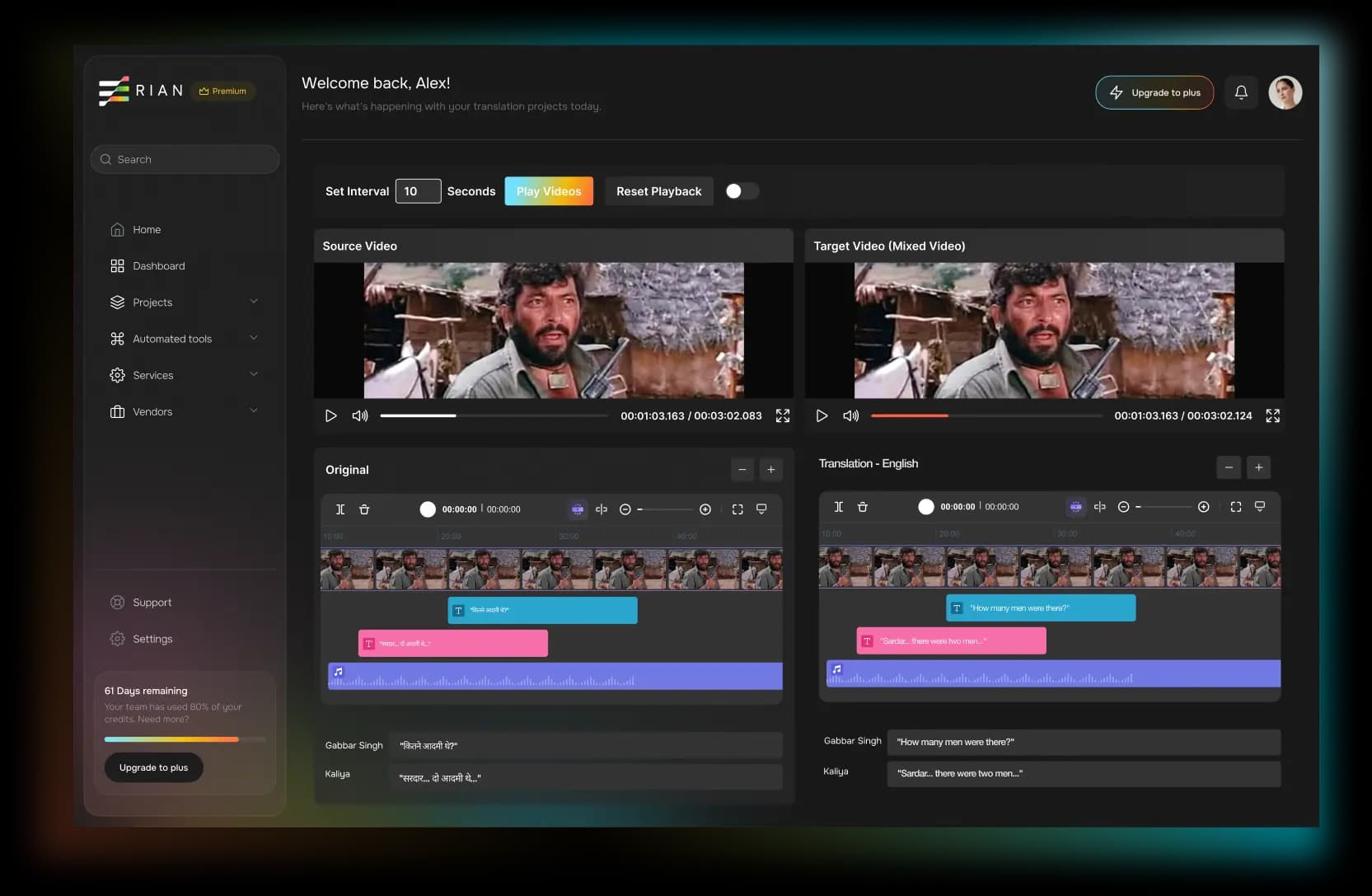
Task: Fit Original timeline to screen
Action: (x=738, y=509)
